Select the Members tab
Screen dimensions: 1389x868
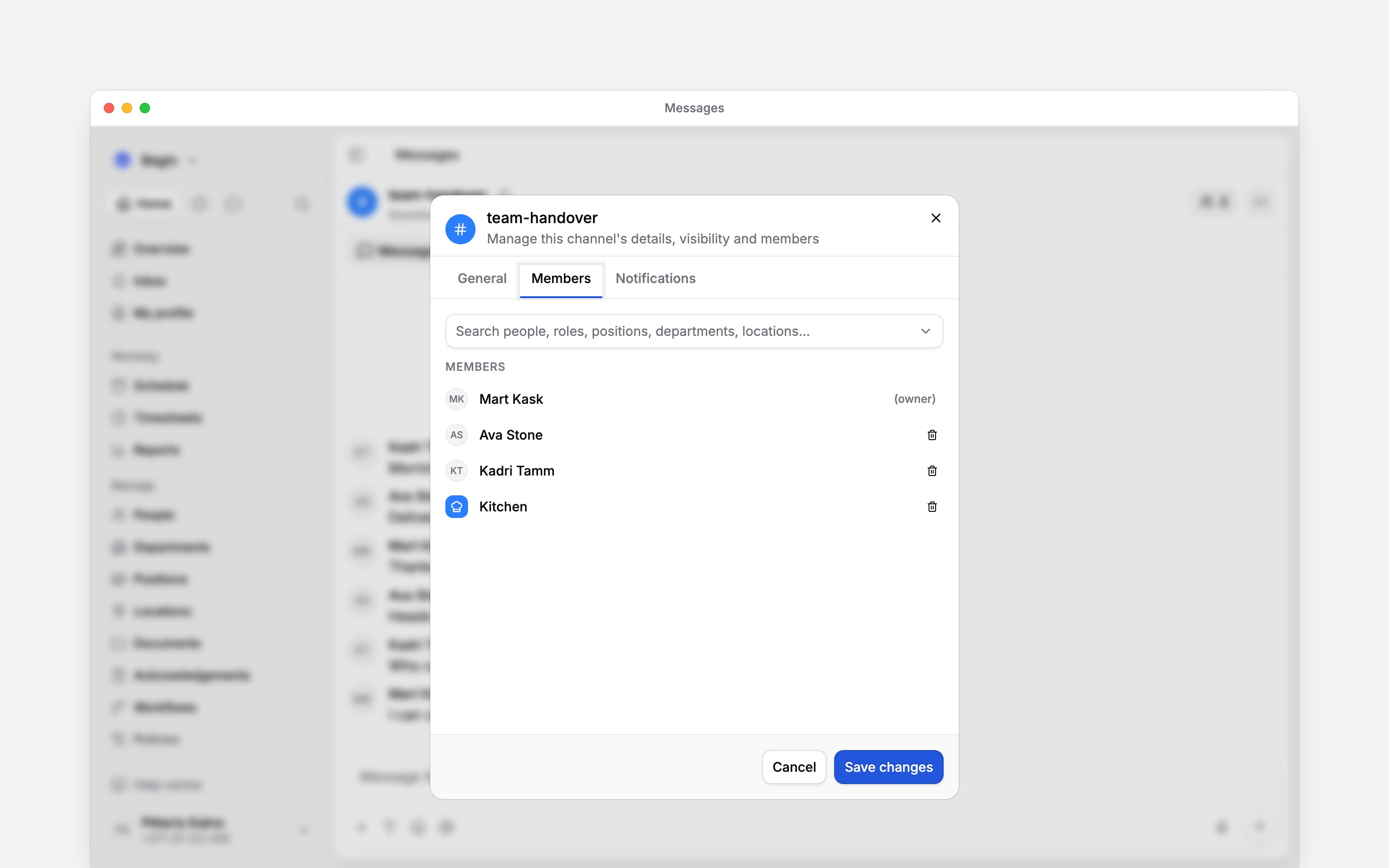click(561, 278)
